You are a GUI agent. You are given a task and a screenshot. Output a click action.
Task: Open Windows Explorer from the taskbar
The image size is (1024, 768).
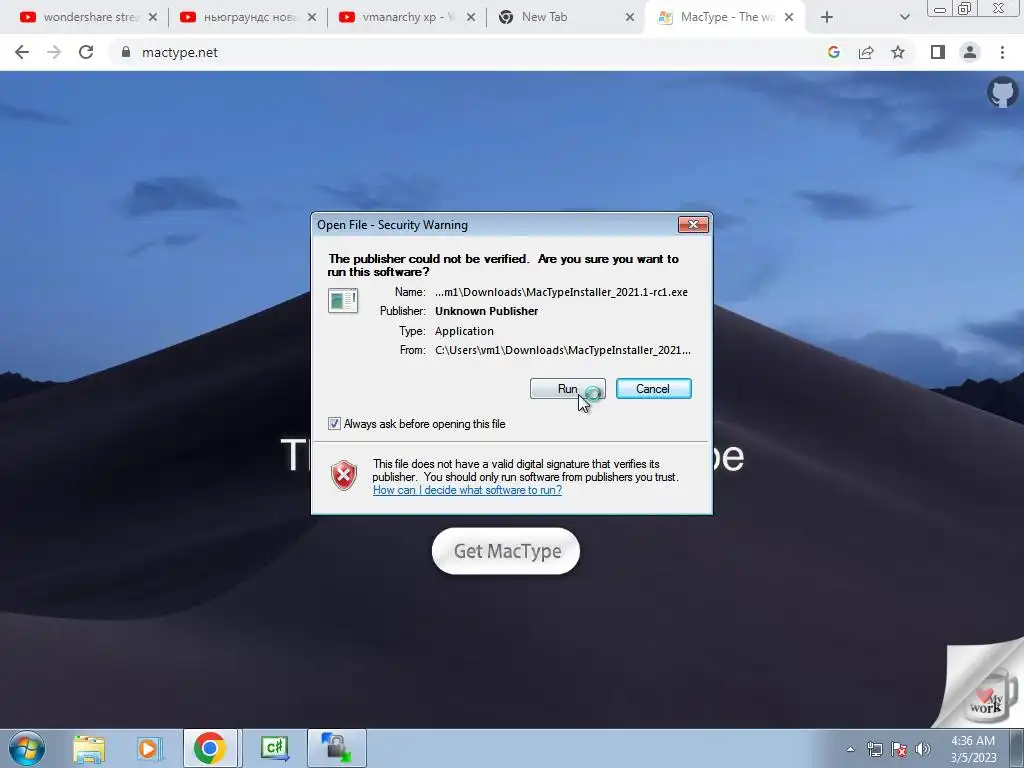[89, 748]
